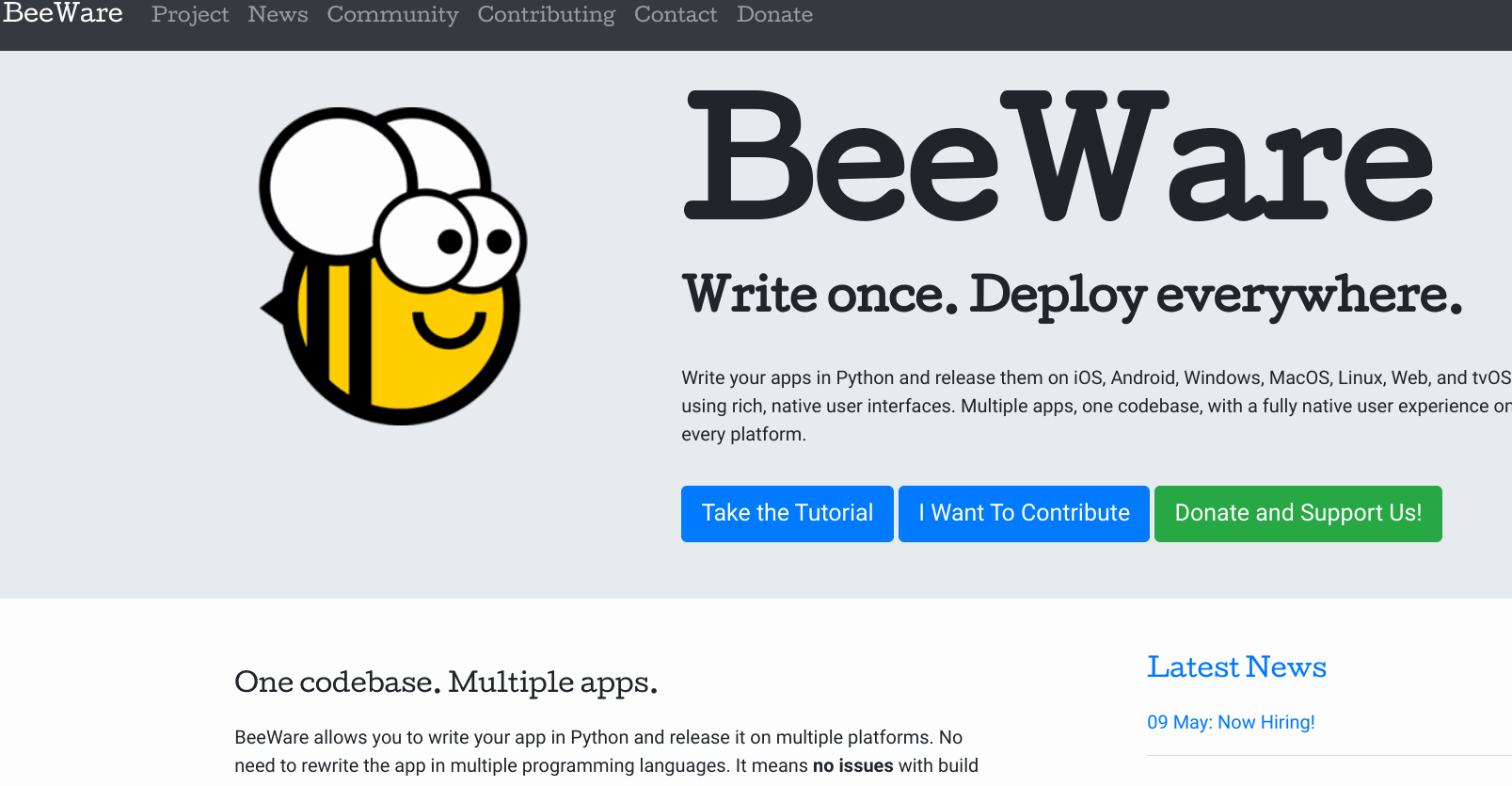Click the 'Write your apps in Python' paragraph
The image size is (1512, 786).
tap(1096, 406)
